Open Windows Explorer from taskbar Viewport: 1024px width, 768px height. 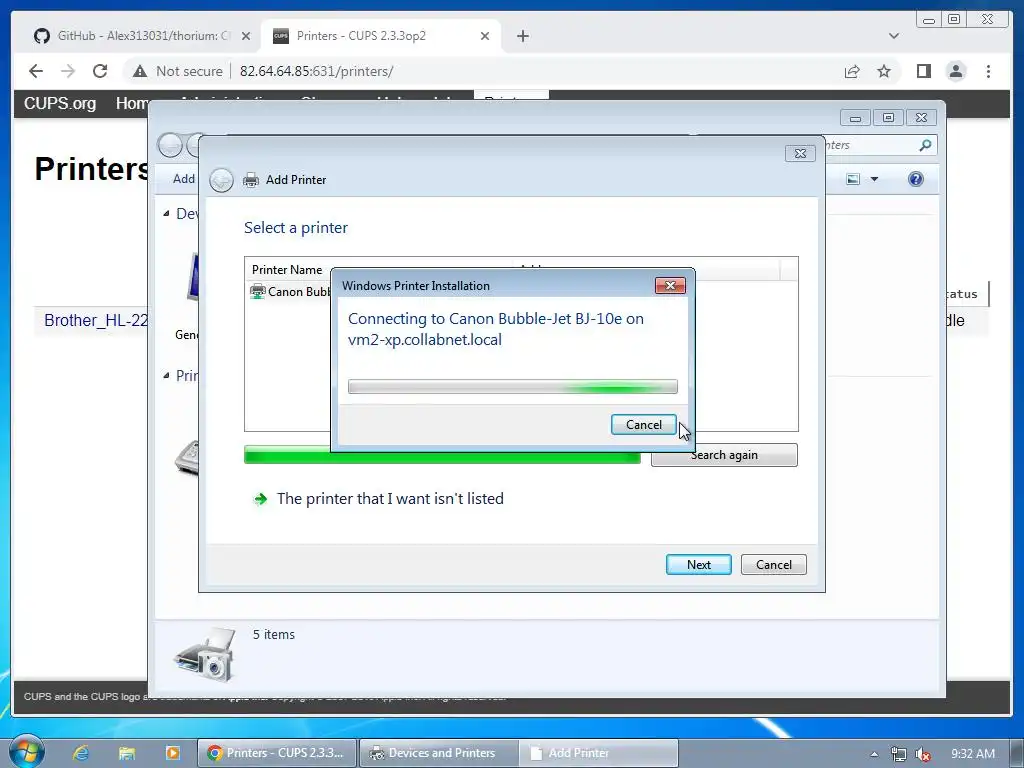click(x=127, y=753)
